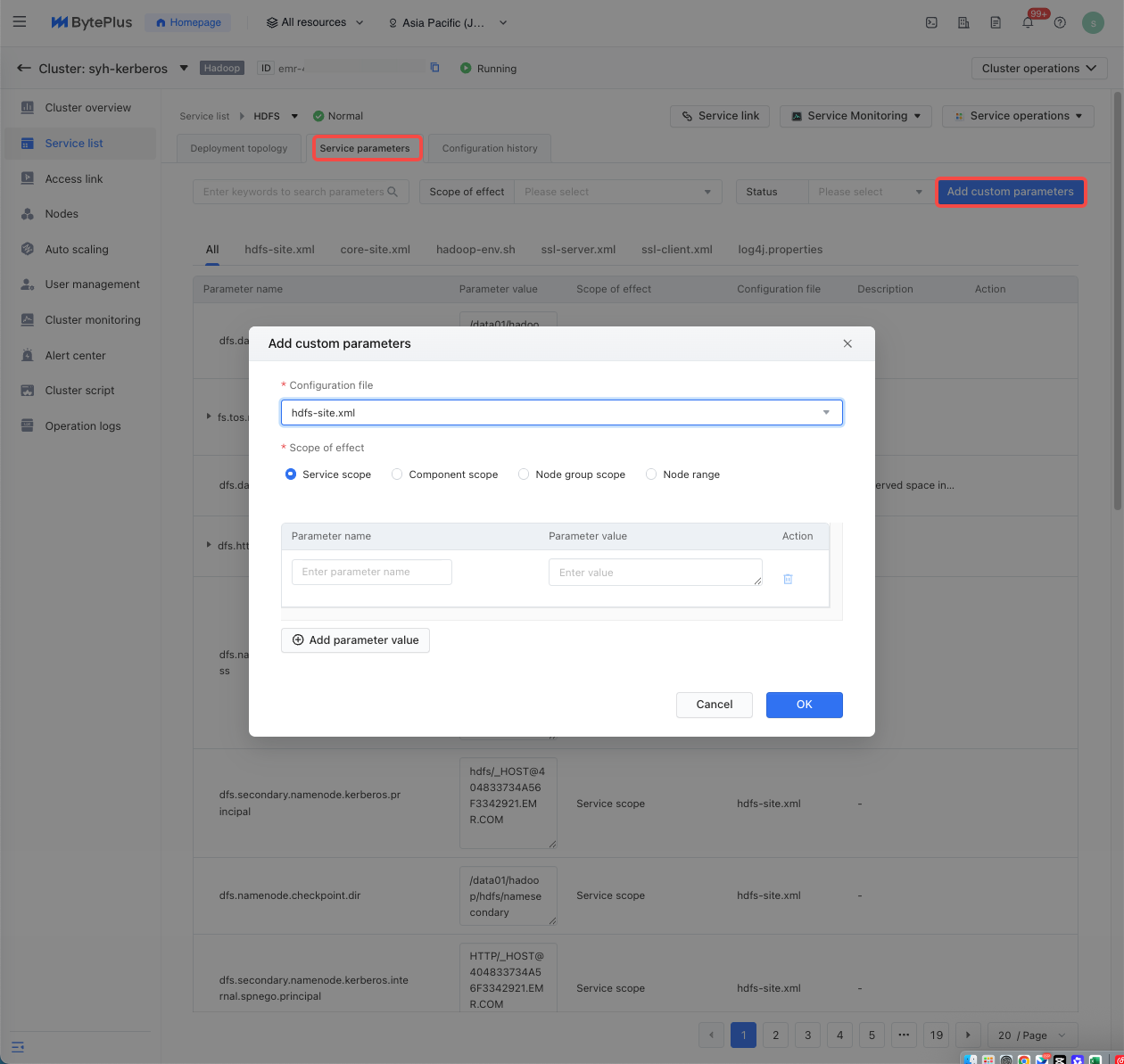Viewport: 1124px width, 1064px height.
Task: Open the notifications bell icon
Action: pos(1028,23)
